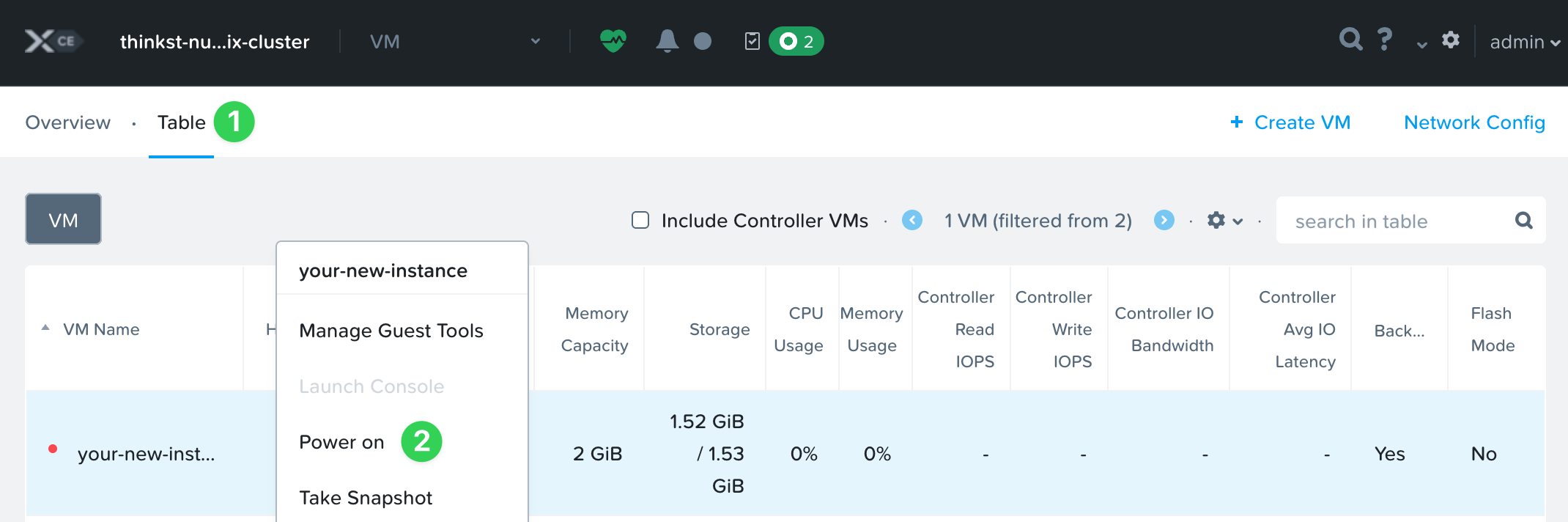
Task: Click the green tasks count badge
Action: [x=796, y=41]
